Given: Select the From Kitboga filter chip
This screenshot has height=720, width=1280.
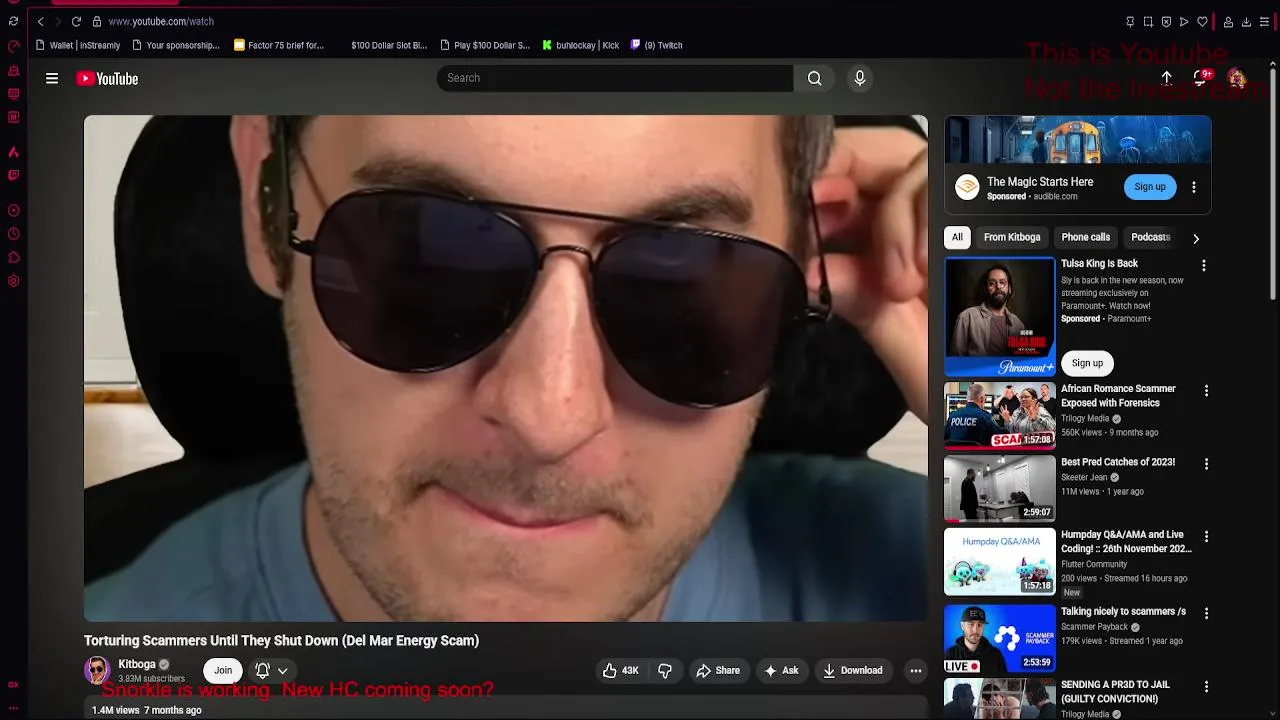Looking at the screenshot, I should (x=1012, y=237).
